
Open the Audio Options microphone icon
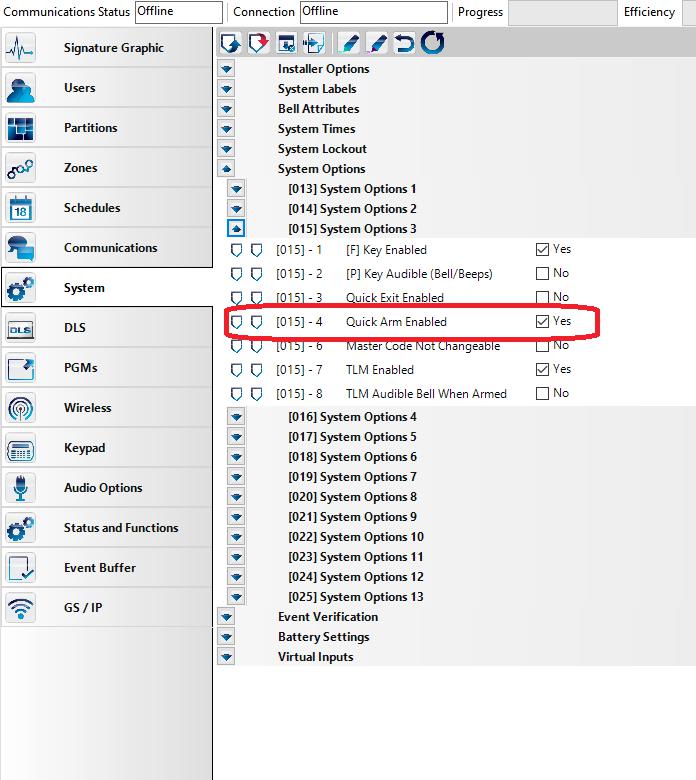pos(21,488)
